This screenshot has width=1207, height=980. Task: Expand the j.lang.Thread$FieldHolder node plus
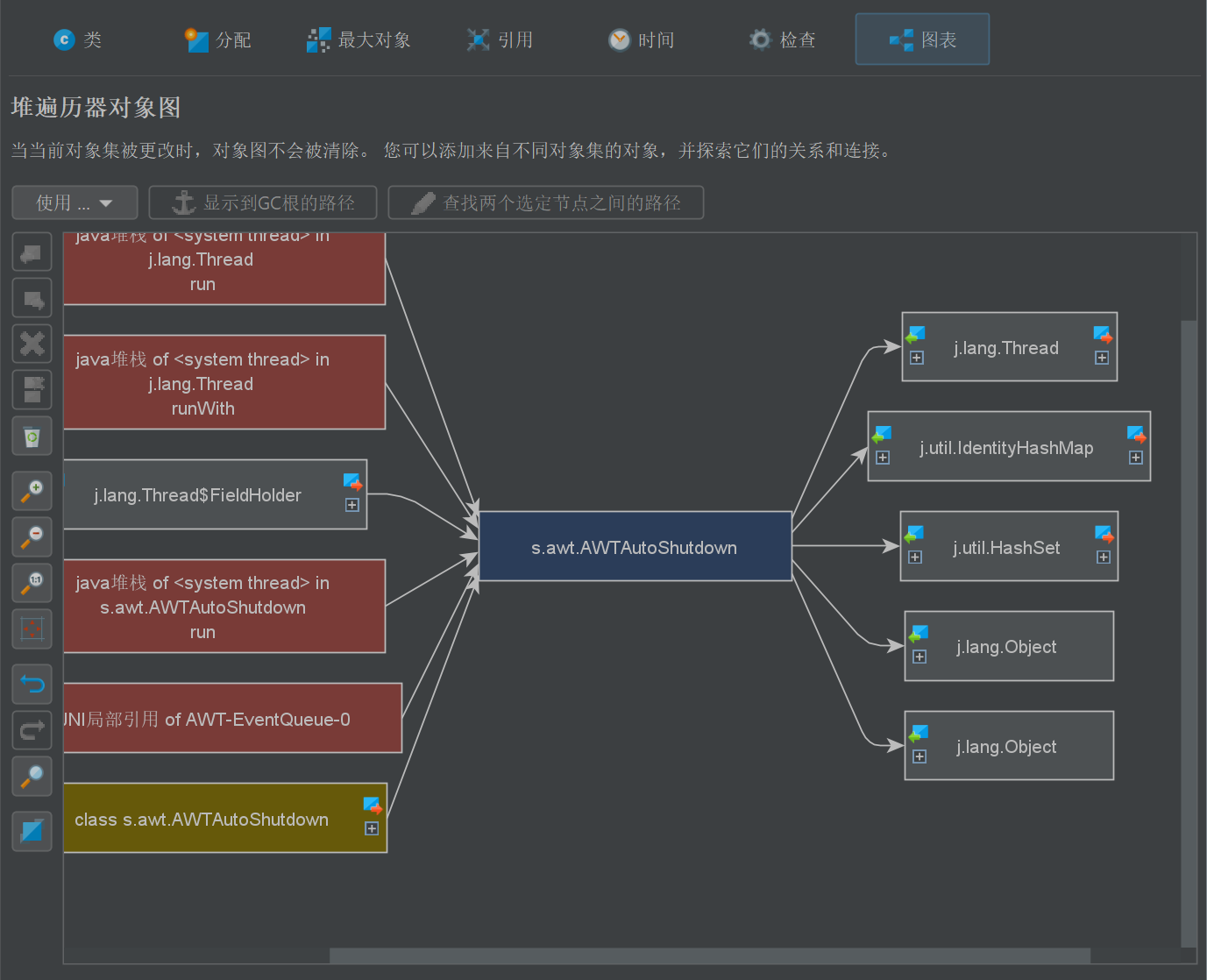(x=351, y=505)
